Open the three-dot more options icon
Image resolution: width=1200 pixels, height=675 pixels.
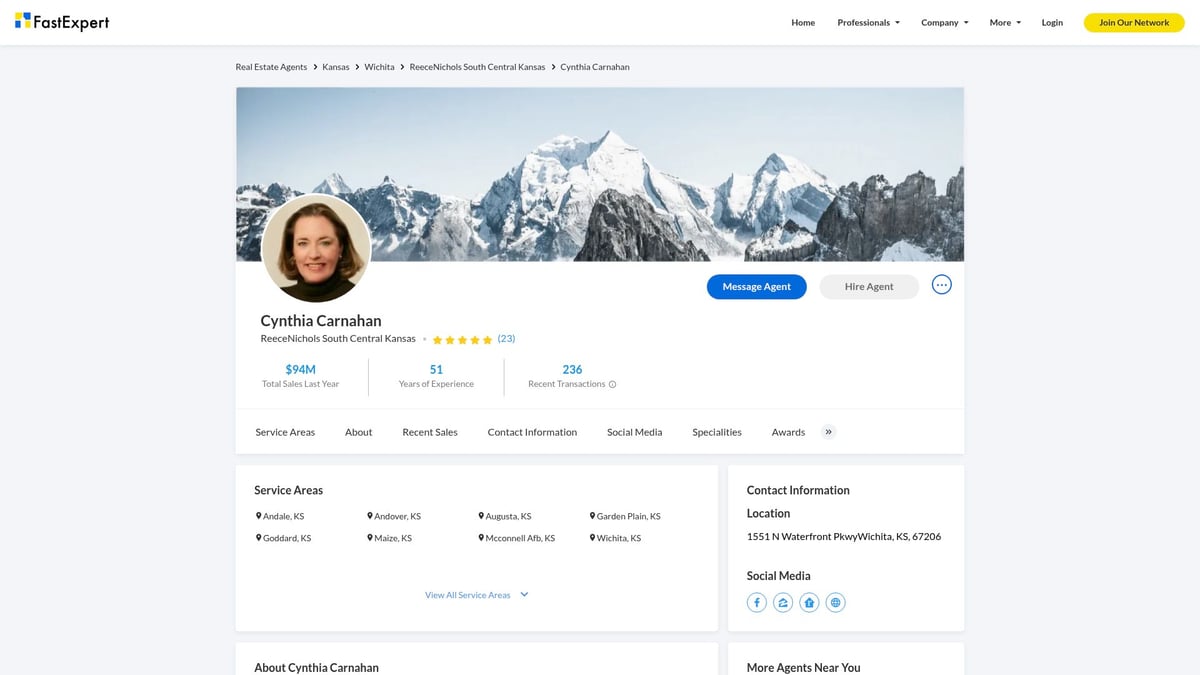941,284
